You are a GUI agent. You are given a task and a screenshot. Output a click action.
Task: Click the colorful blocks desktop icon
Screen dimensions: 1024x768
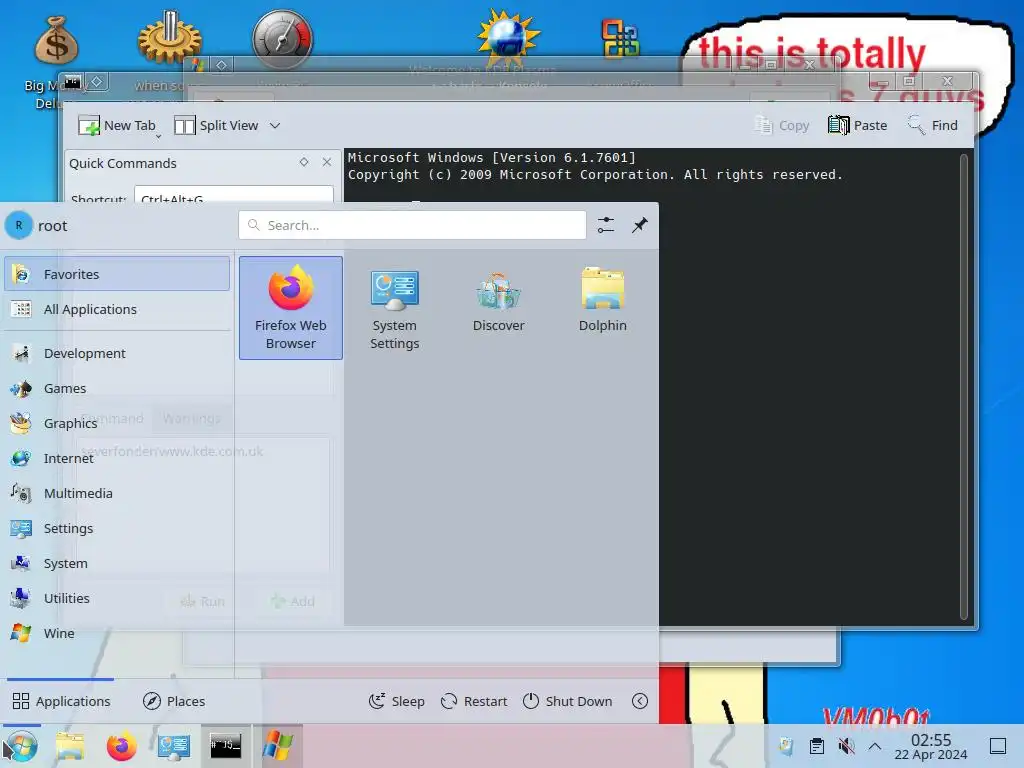pos(620,38)
